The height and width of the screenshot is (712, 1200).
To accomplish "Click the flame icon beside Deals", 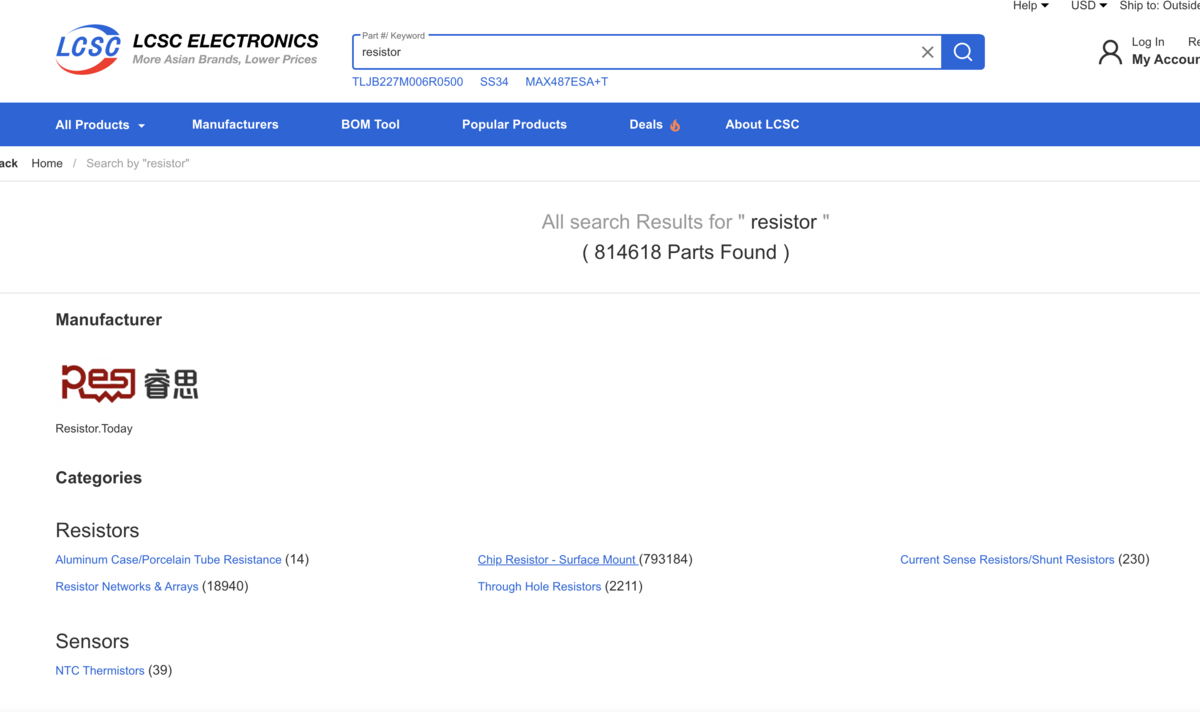I will (675, 125).
